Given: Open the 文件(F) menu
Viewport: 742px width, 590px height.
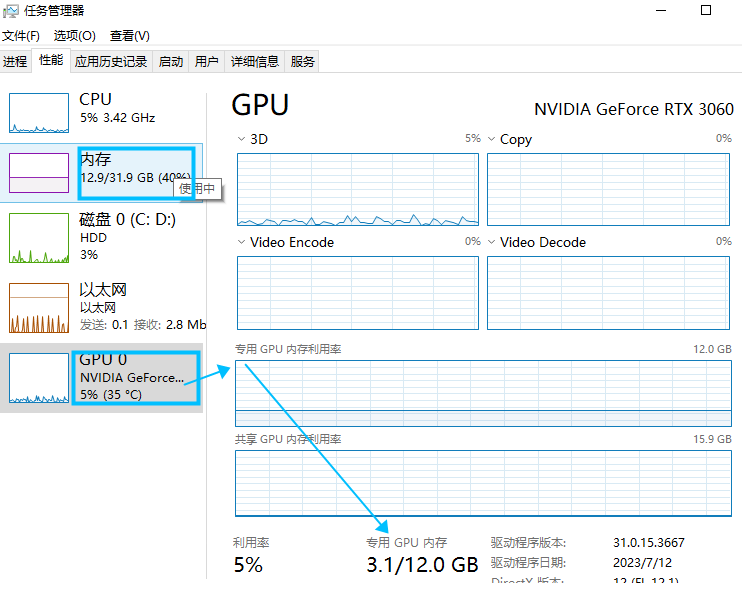Looking at the screenshot, I should point(20,36).
